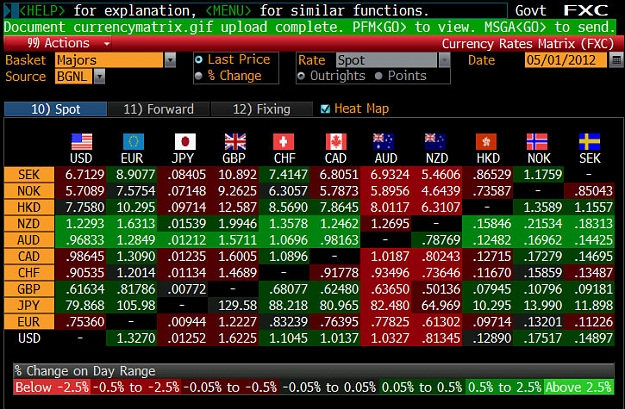The height and width of the screenshot is (409, 625).
Task: Click the JPY flag column header
Action: [x=183, y=149]
